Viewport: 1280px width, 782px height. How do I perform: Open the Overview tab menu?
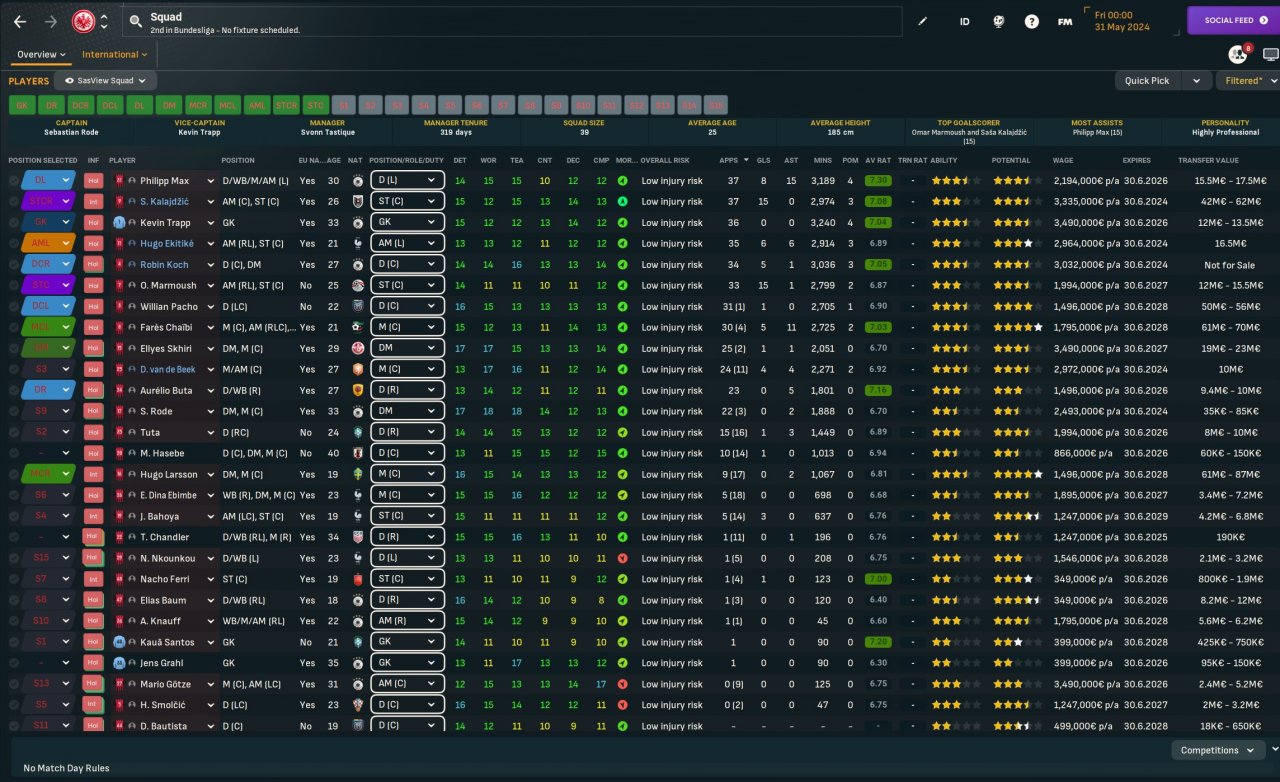41,55
